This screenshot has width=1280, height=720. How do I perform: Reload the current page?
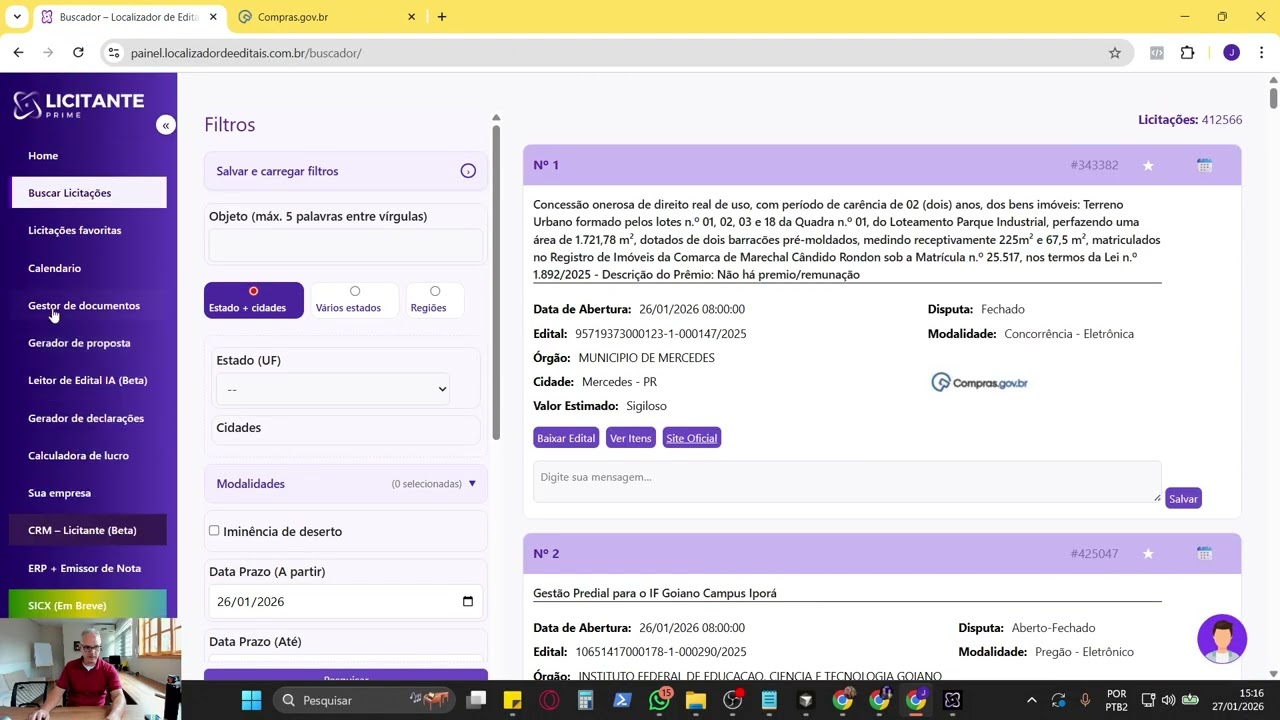coord(78,53)
